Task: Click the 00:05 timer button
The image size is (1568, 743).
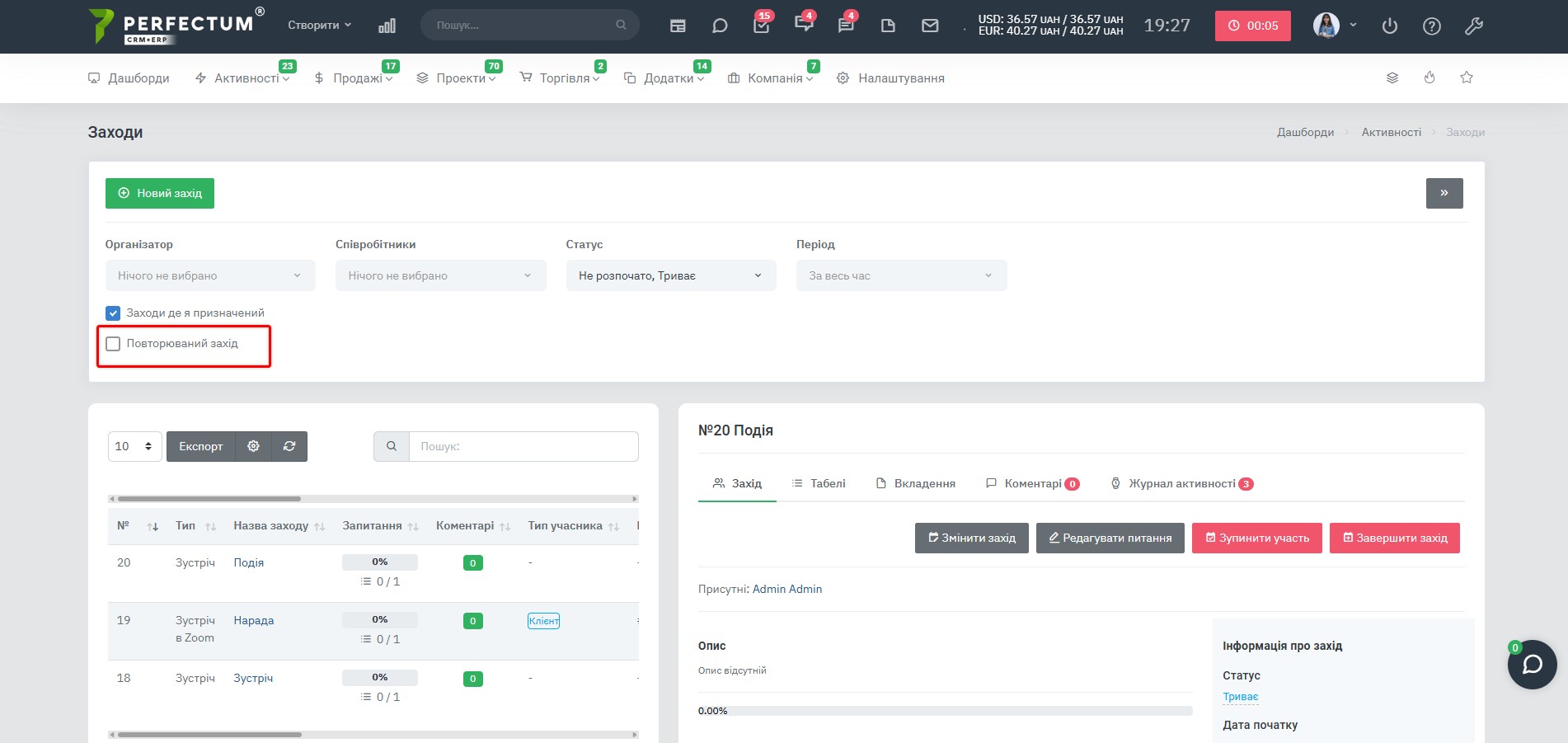Action: [x=1253, y=26]
